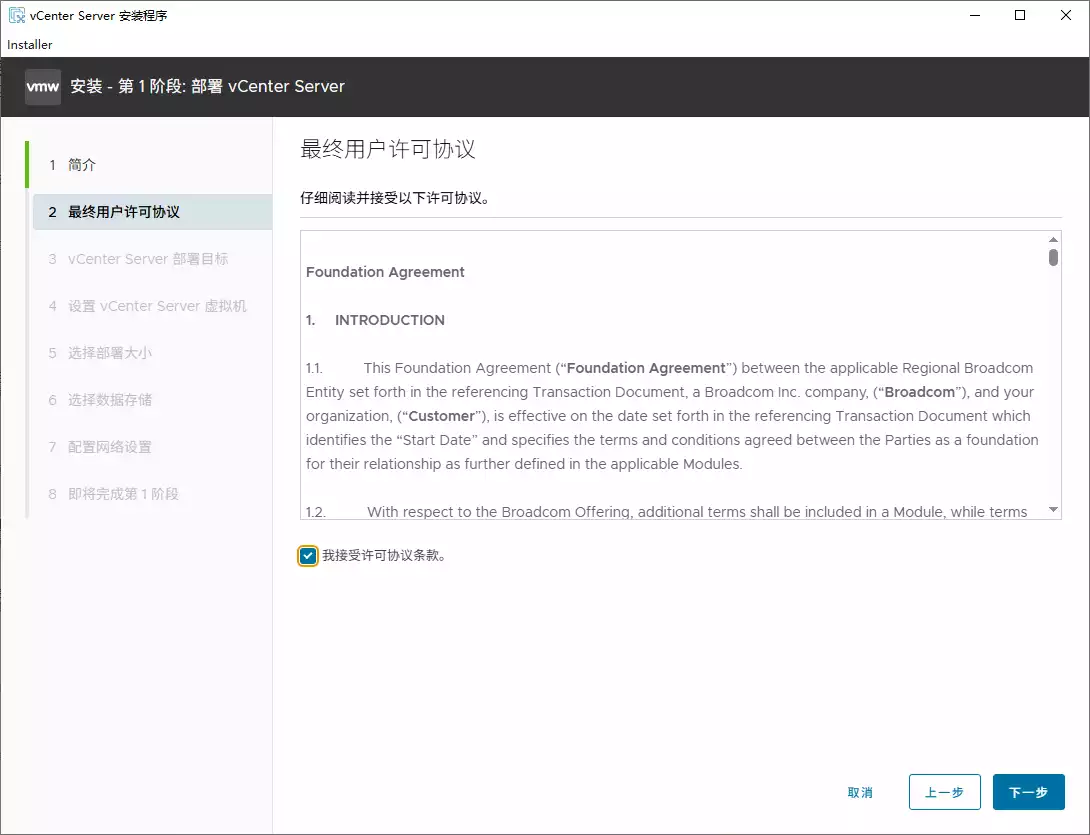
Task: Click the bold Broadcom term in paragraph 1.1
Action: (919, 392)
